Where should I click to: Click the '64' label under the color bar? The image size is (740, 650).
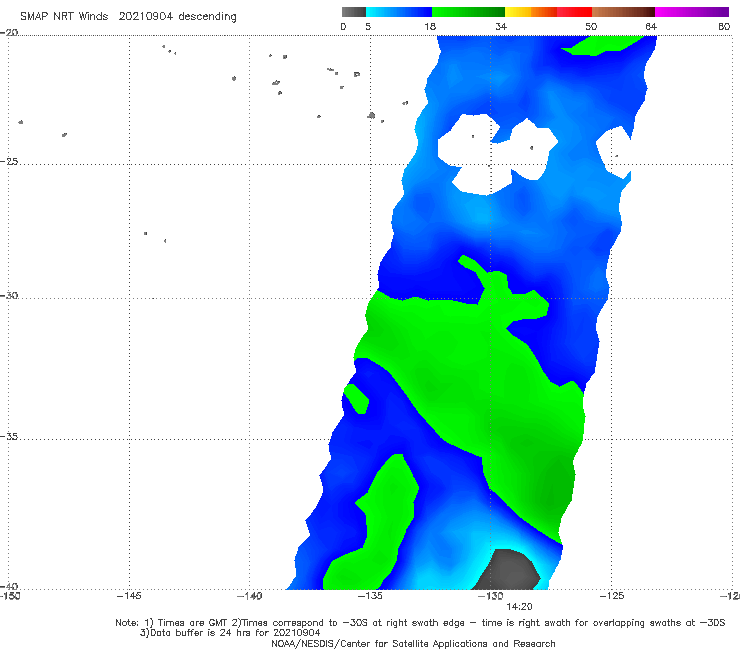pos(651,26)
